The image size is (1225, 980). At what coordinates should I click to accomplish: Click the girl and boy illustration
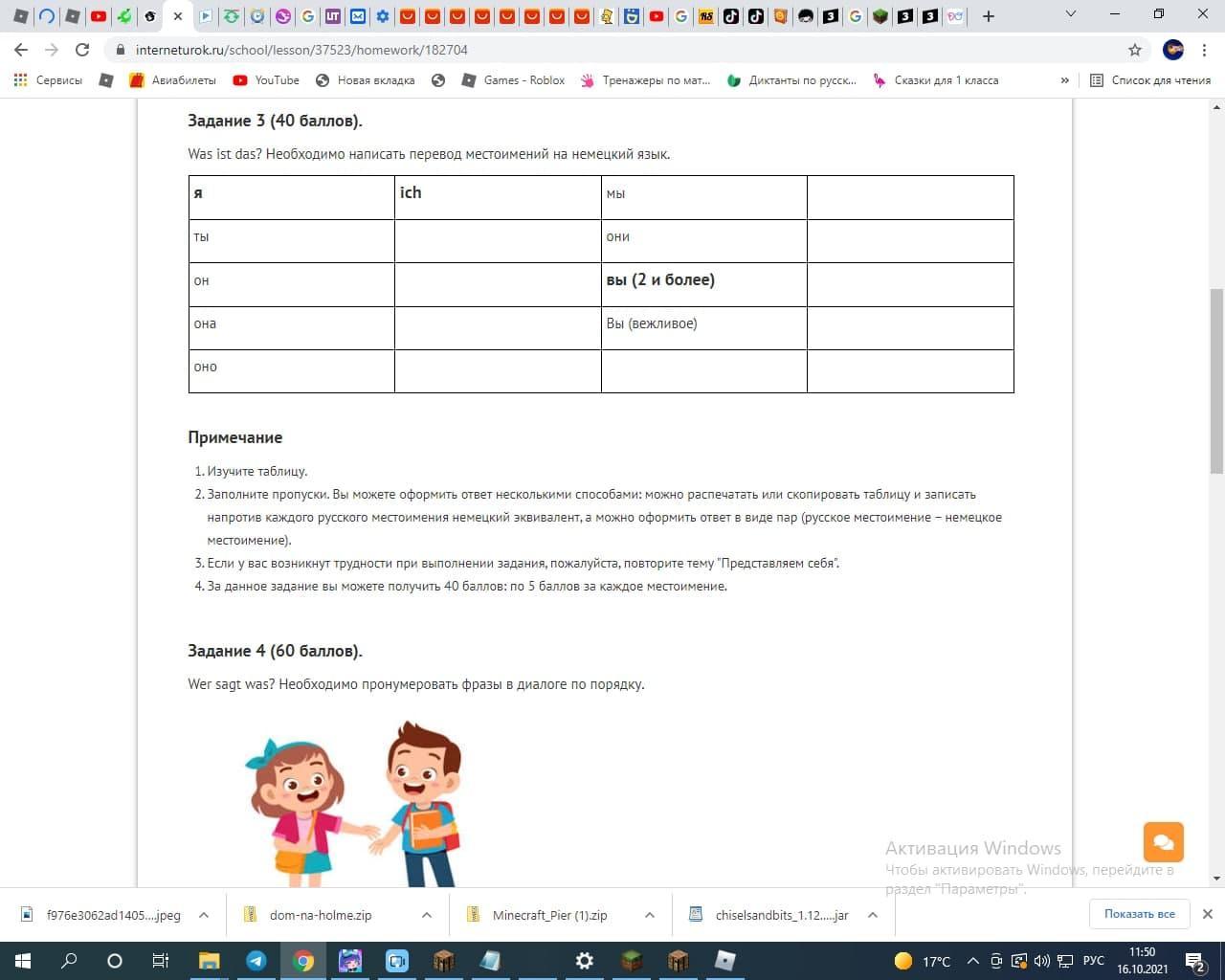[x=353, y=804]
